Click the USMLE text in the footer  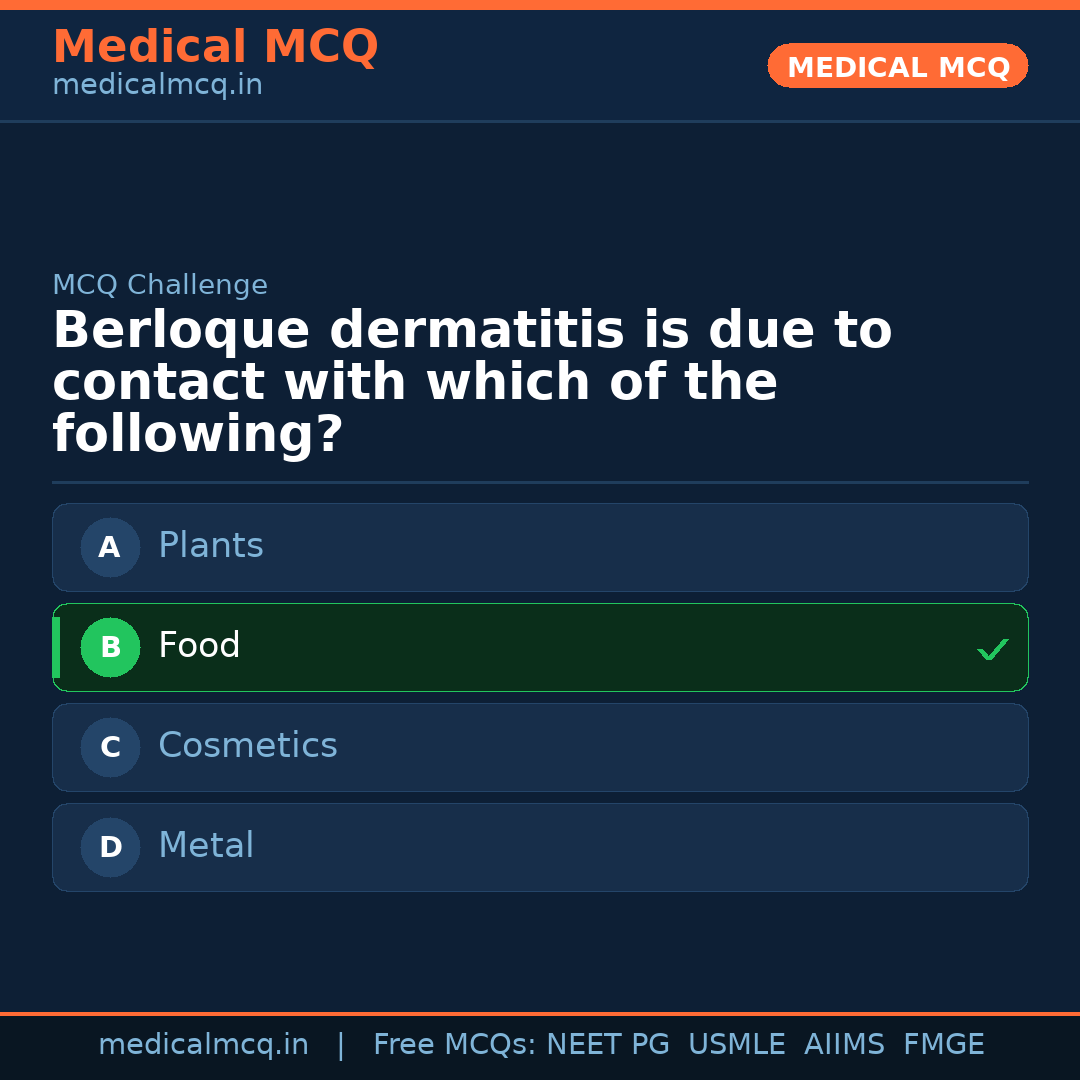click(x=737, y=1044)
